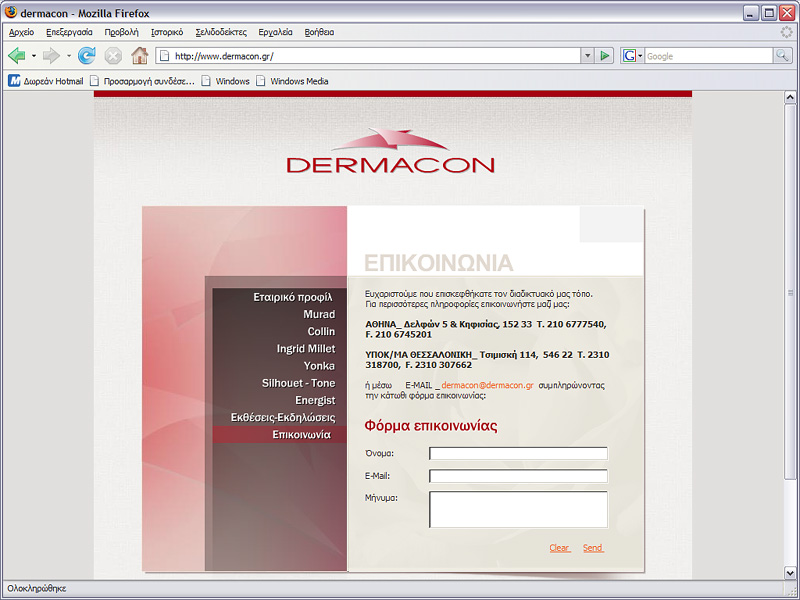Click the vertical scrollbar down arrow
800x600 pixels.
tap(790, 573)
